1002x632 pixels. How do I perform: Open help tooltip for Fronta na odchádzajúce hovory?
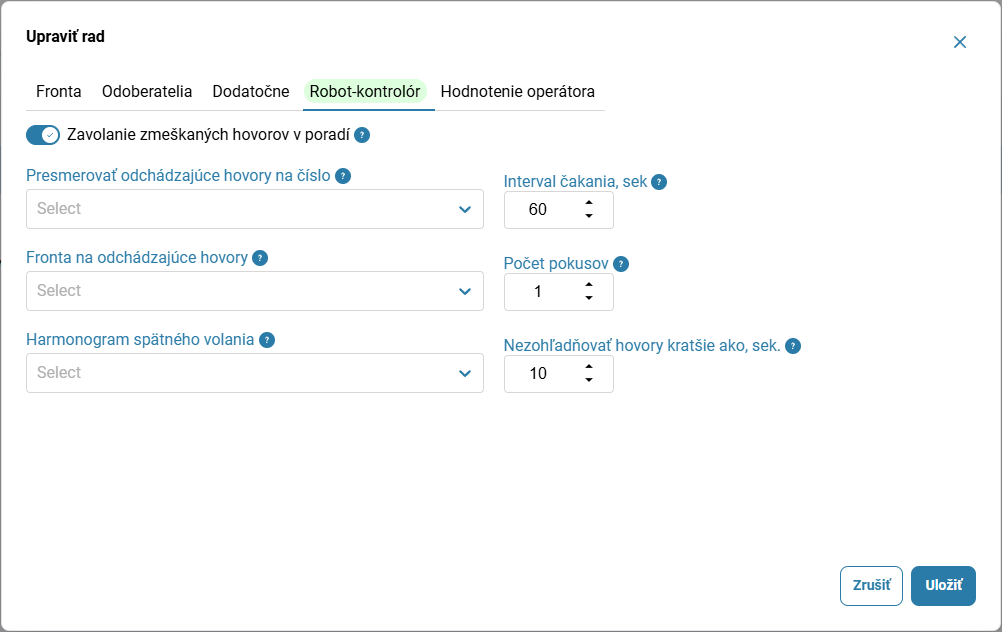coord(260,258)
